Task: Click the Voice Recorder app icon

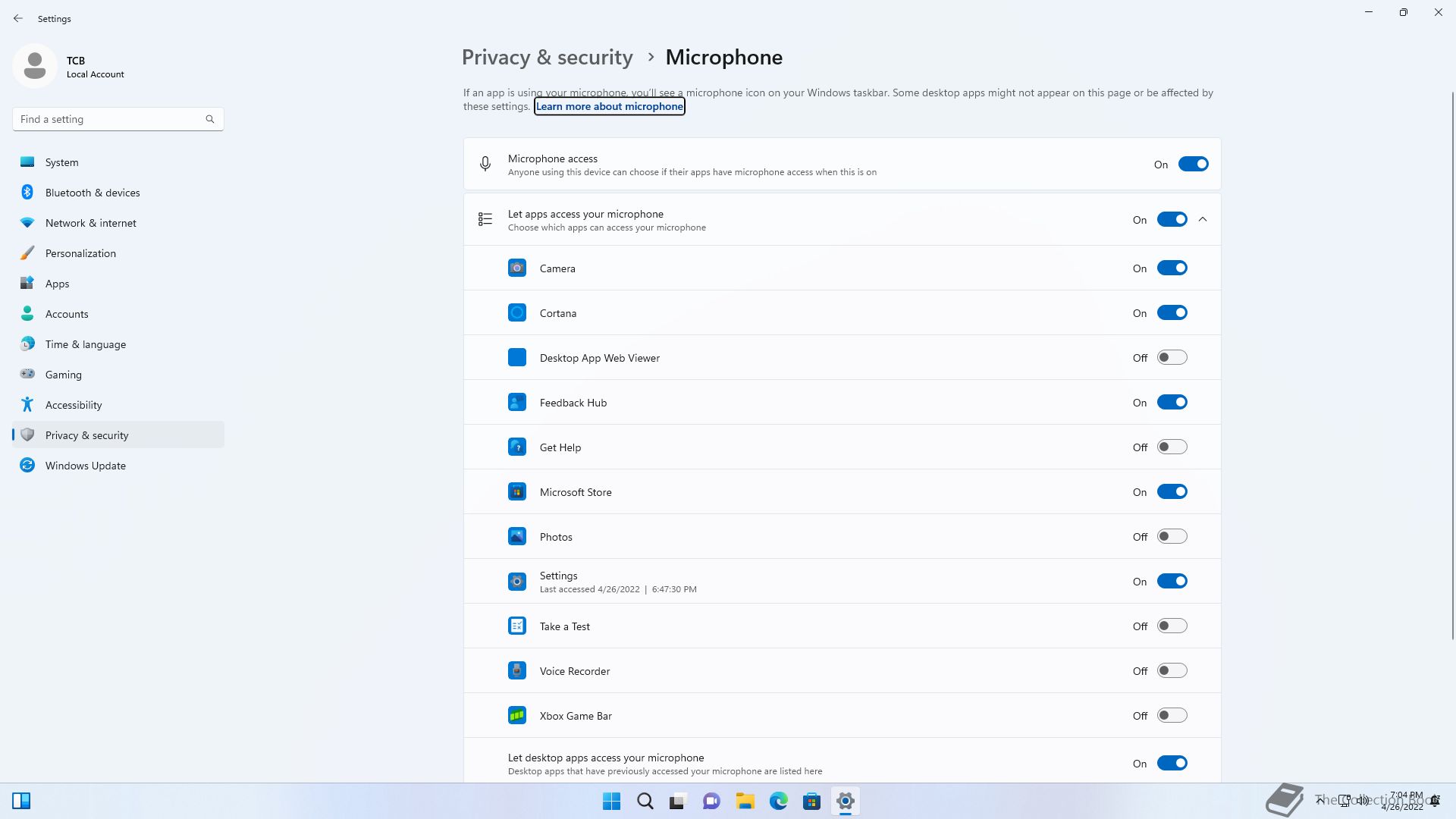Action: click(517, 671)
